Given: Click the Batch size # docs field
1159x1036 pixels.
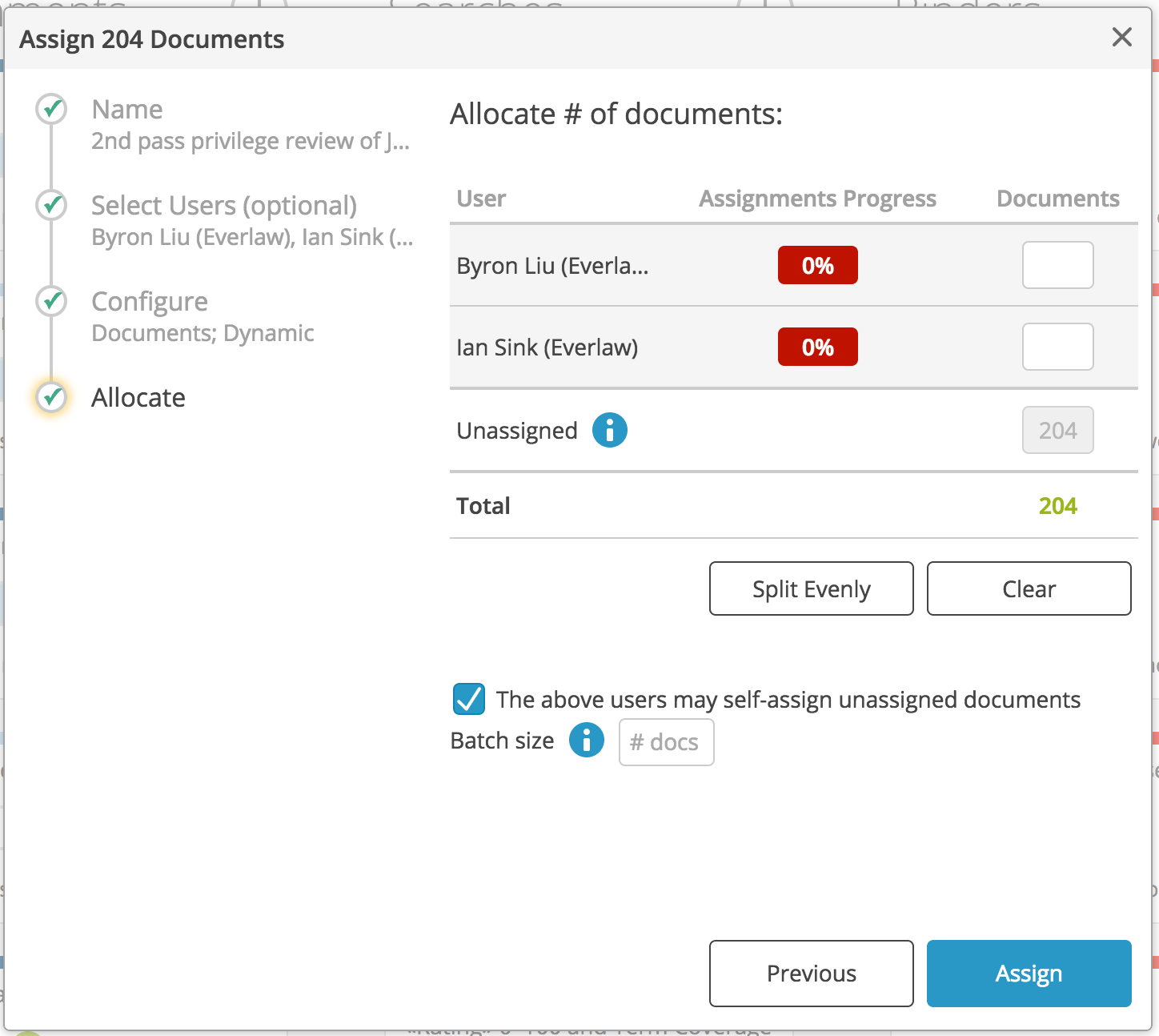Looking at the screenshot, I should click(x=666, y=742).
